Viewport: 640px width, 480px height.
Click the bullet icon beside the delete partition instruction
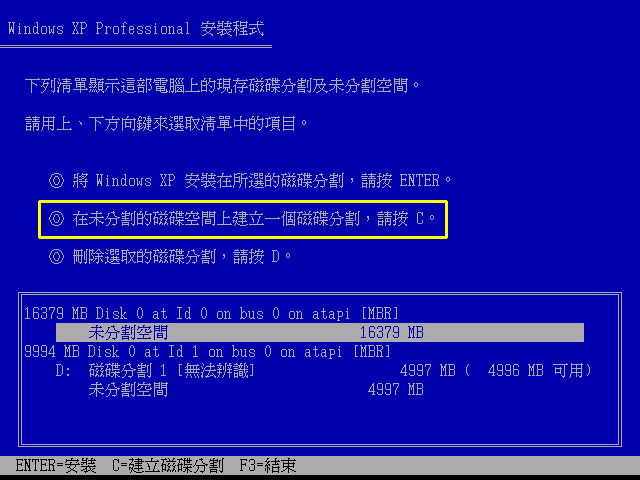(56, 257)
